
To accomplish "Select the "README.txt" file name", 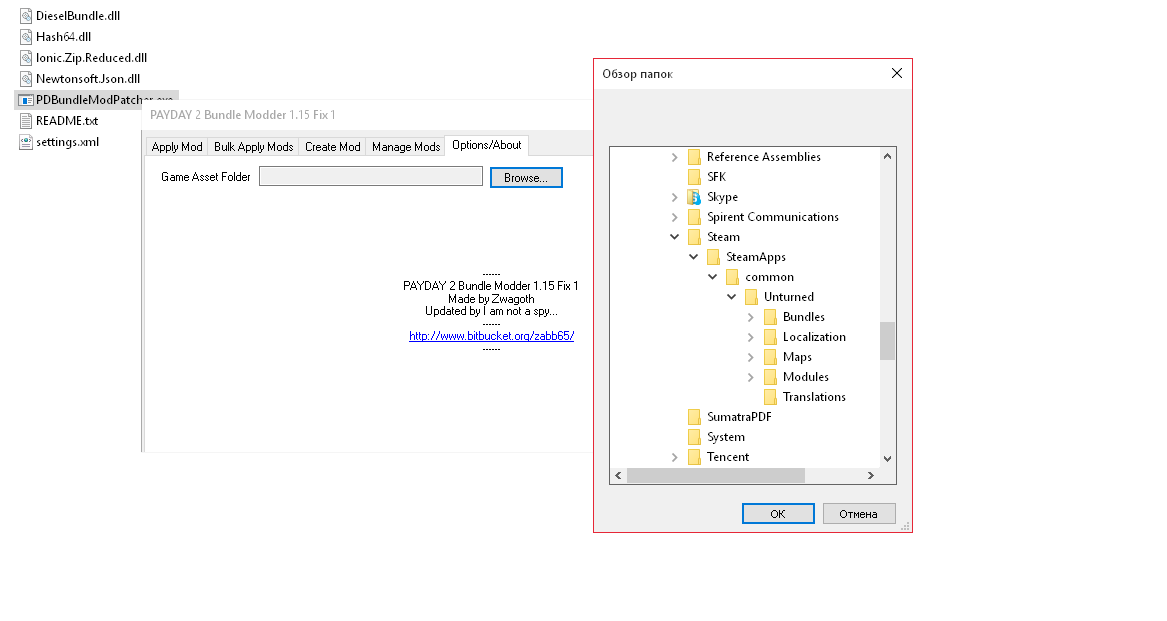I will point(67,121).
